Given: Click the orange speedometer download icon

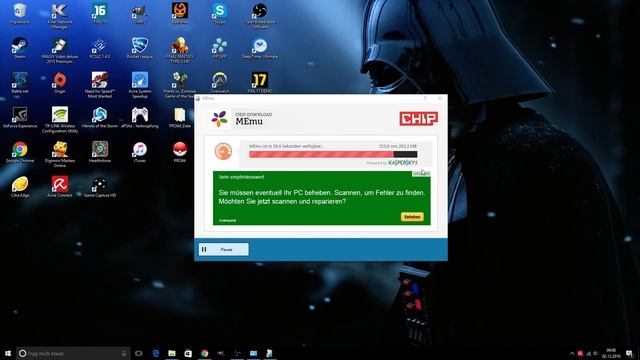Looking at the screenshot, I should [x=223, y=151].
